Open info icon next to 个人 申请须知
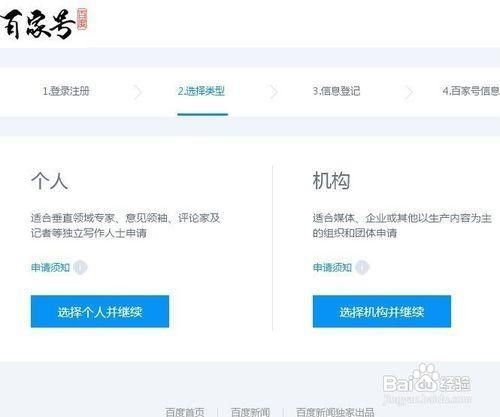 (x=80, y=267)
